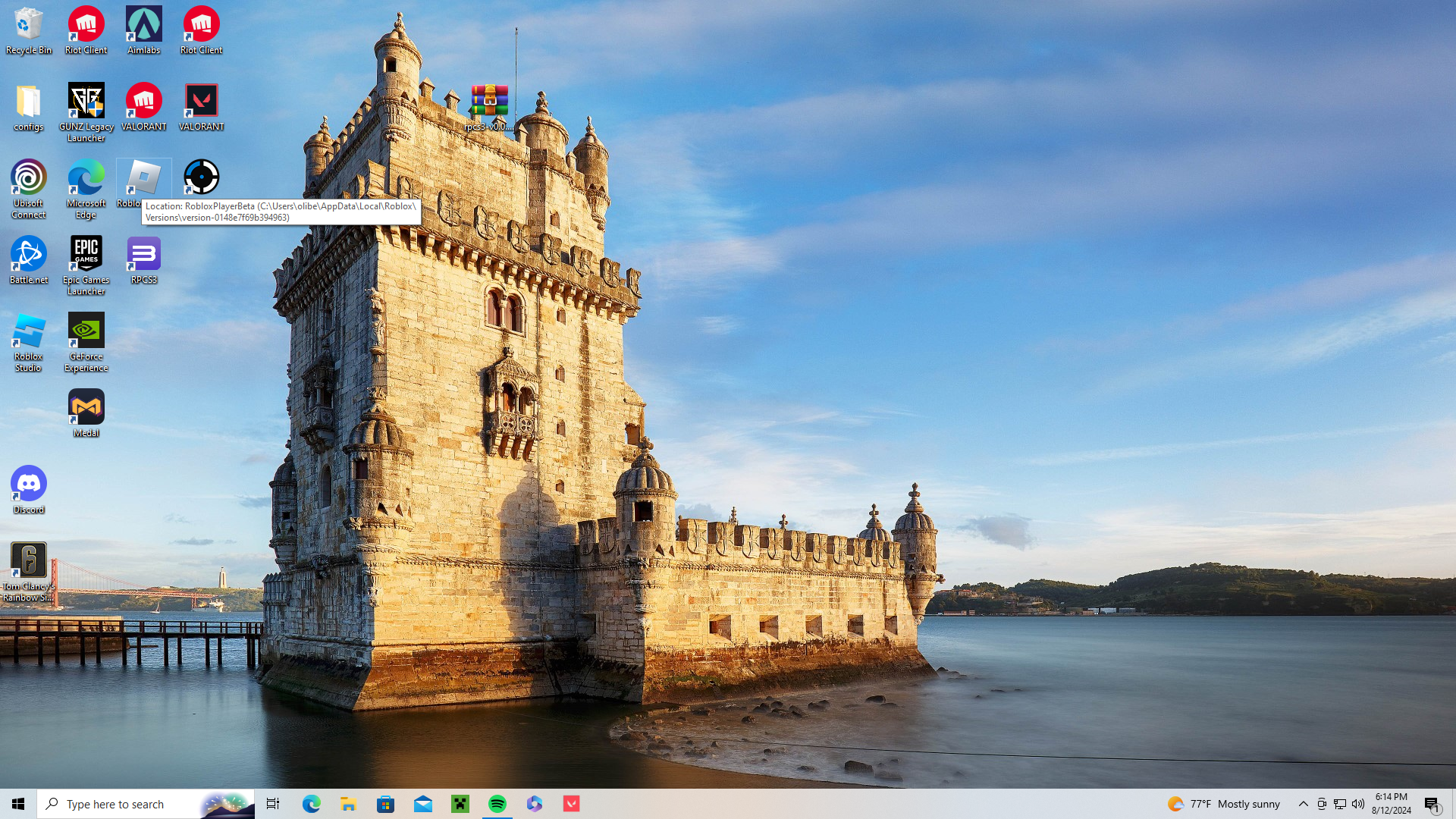
Task: Click the Windows Start button
Action: (18, 804)
